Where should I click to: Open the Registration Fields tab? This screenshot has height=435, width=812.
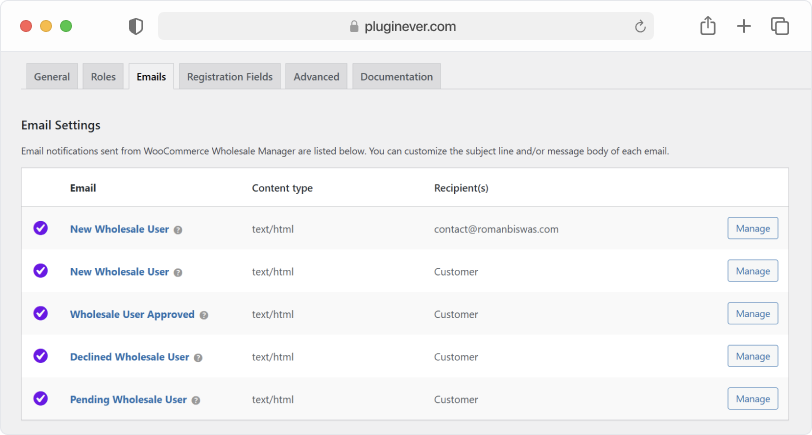(x=229, y=77)
